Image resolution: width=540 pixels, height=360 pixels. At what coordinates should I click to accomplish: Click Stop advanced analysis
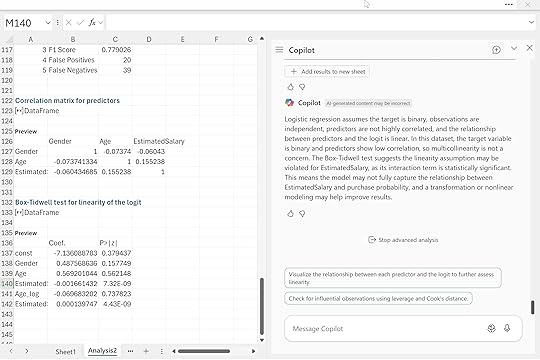pos(403,240)
